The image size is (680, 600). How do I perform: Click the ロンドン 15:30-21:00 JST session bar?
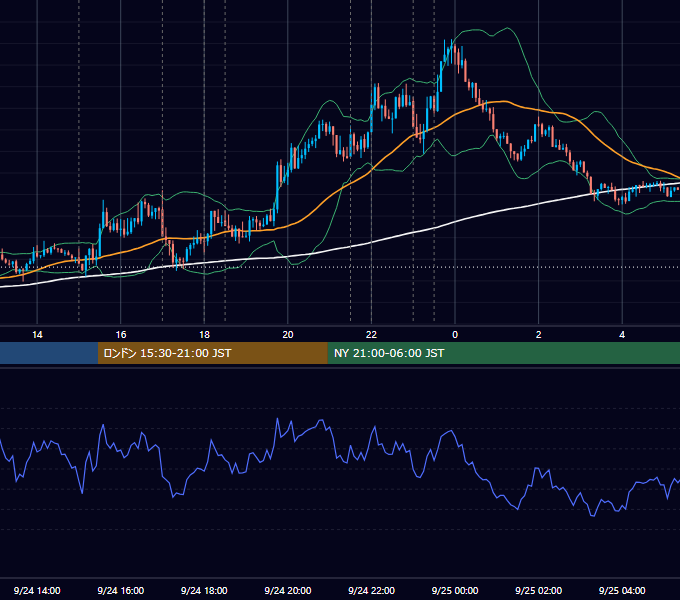point(212,353)
